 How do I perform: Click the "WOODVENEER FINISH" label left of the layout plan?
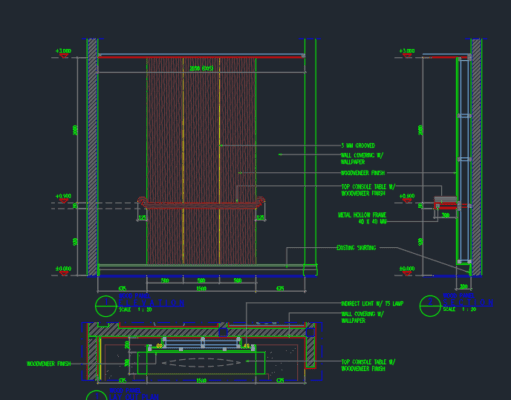click(49, 364)
